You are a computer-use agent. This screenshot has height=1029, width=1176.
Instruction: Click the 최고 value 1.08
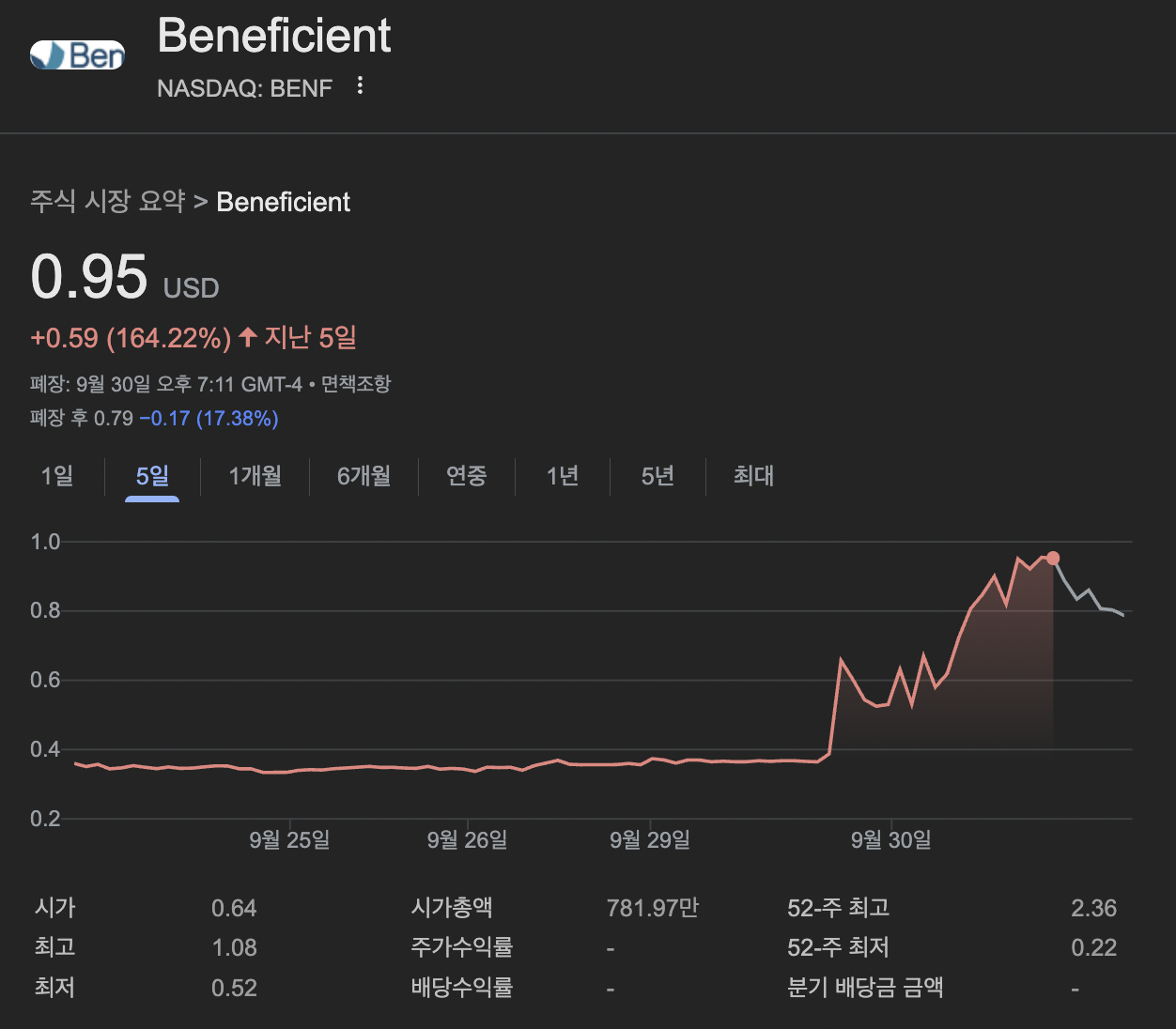[x=234, y=947]
